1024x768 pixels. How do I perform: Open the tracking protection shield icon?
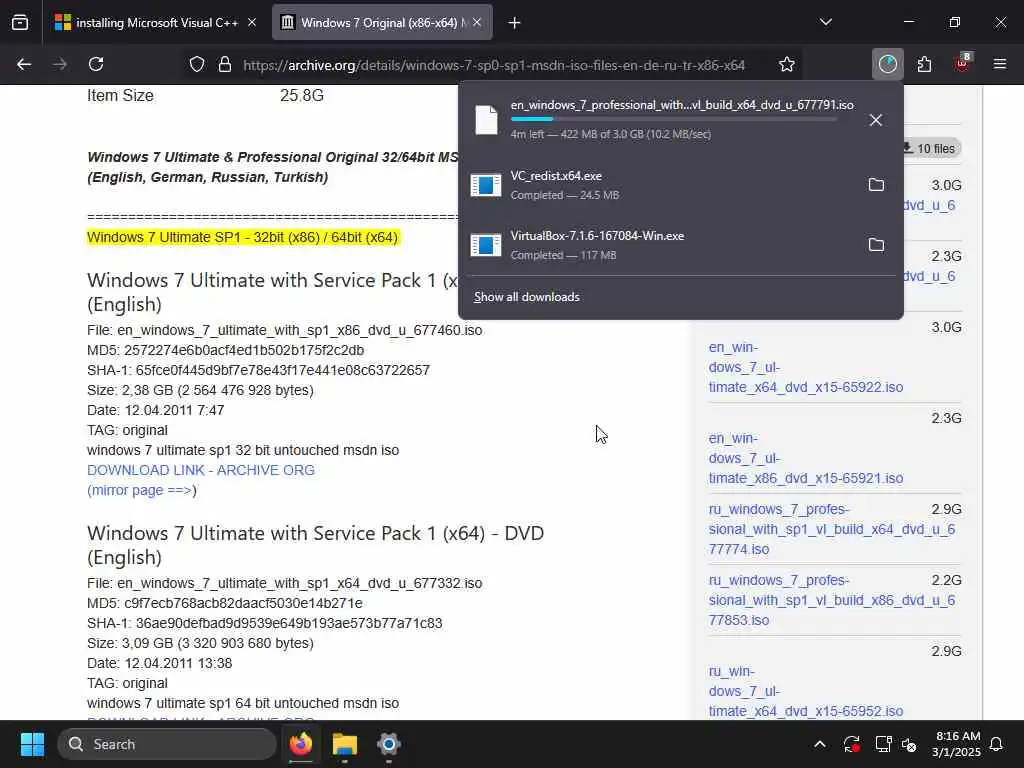(x=197, y=65)
